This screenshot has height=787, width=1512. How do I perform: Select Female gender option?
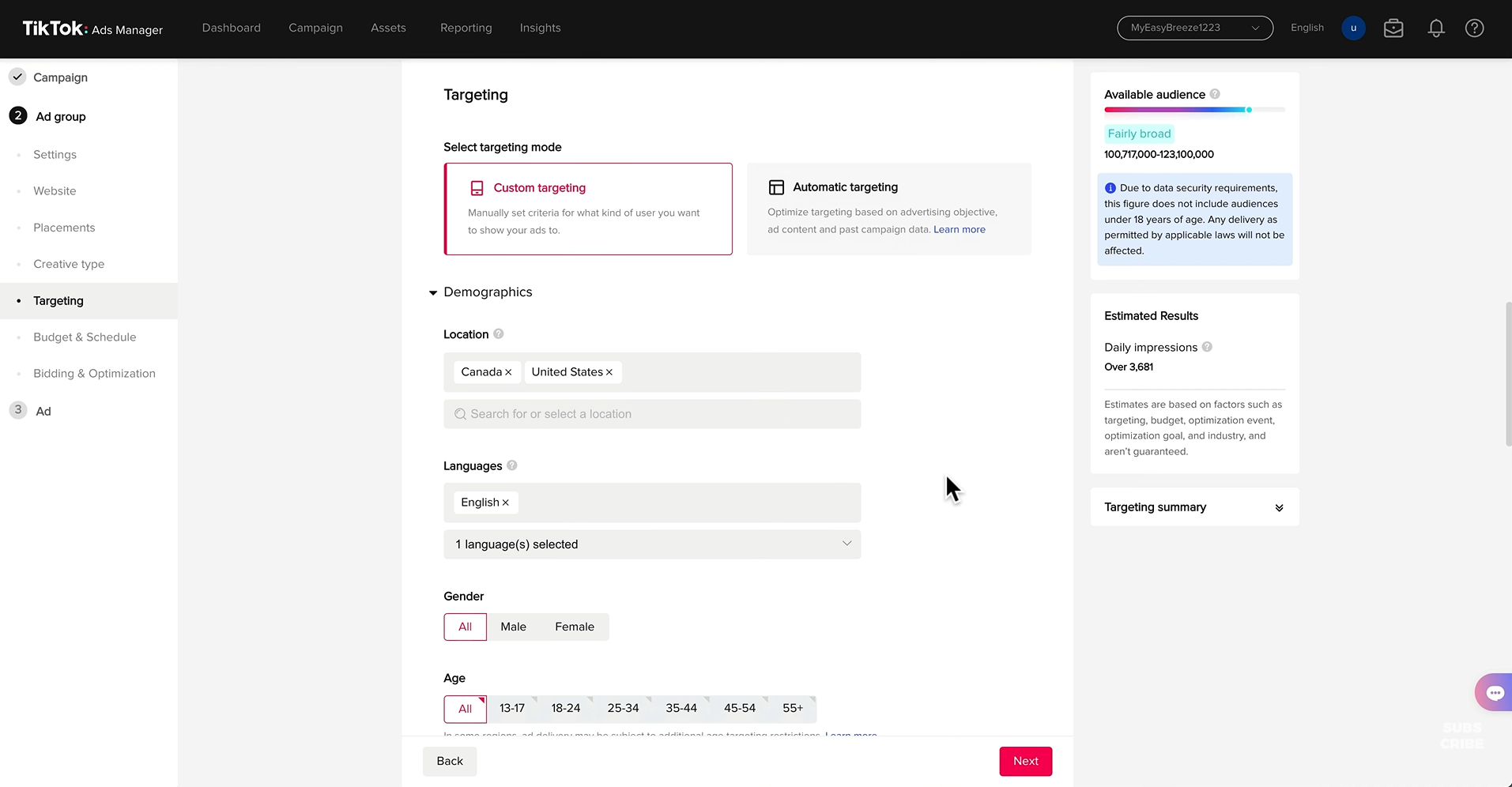click(575, 627)
